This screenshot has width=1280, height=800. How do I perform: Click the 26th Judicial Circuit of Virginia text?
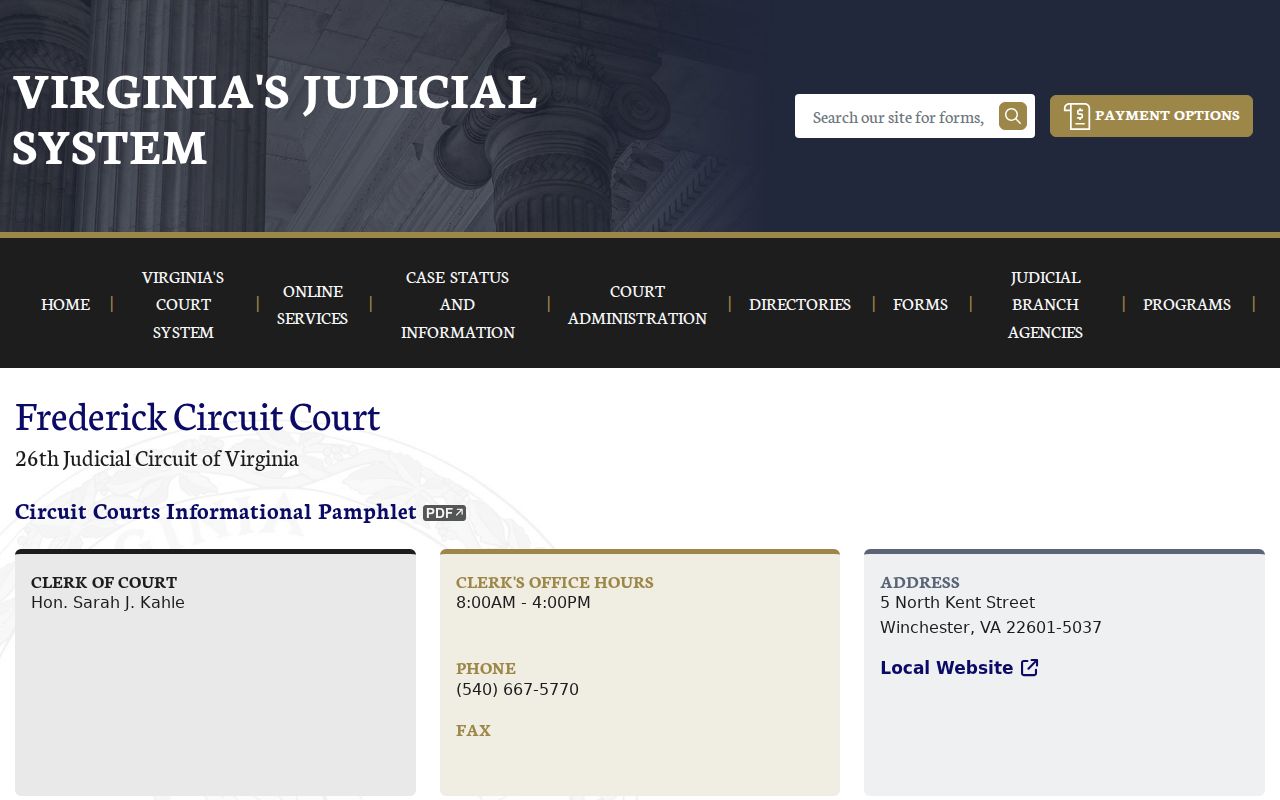click(x=157, y=459)
